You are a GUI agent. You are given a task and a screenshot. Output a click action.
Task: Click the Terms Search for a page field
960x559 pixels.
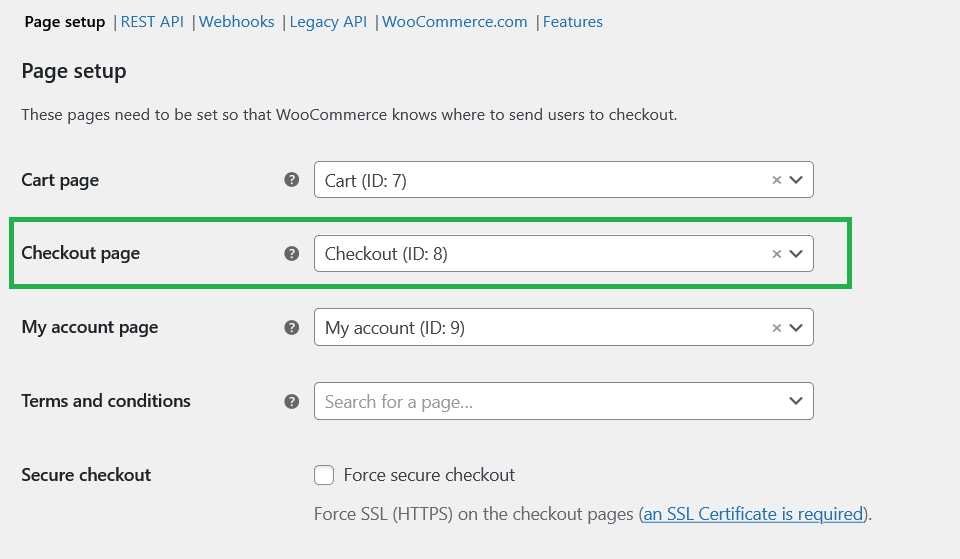(x=563, y=401)
